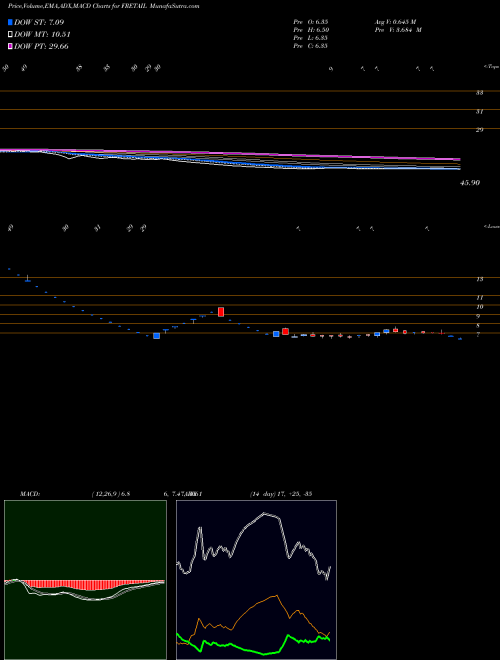Click the 33 axis label on upper chart

point(479,93)
